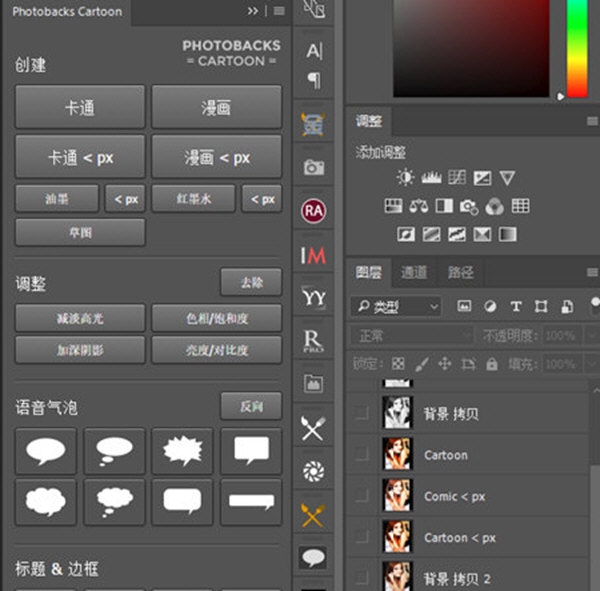The height and width of the screenshot is (591, 600).
Task: Add a Color Balance adjustment (scales icon)
Action: [x=418, y=207]
